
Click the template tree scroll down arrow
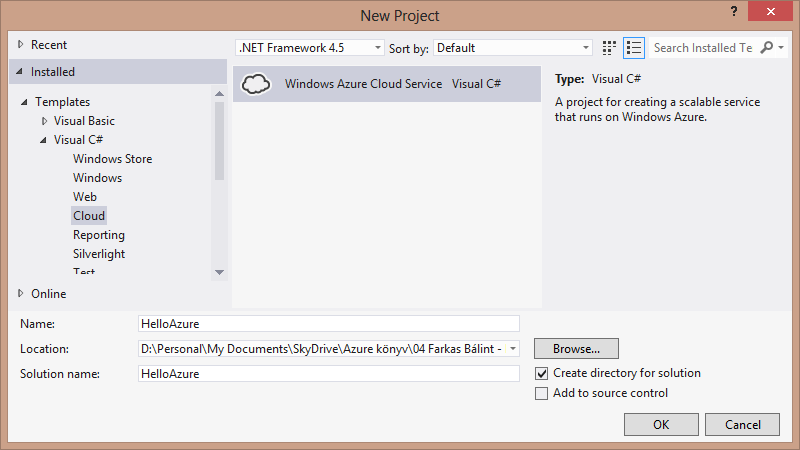[219, 272]
